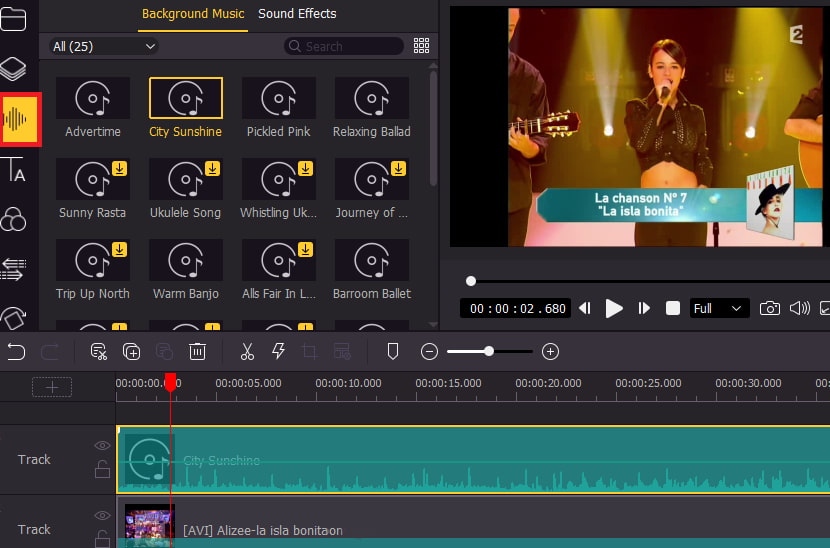
Task: Click the preview playback progress handle
Action: 471,281
